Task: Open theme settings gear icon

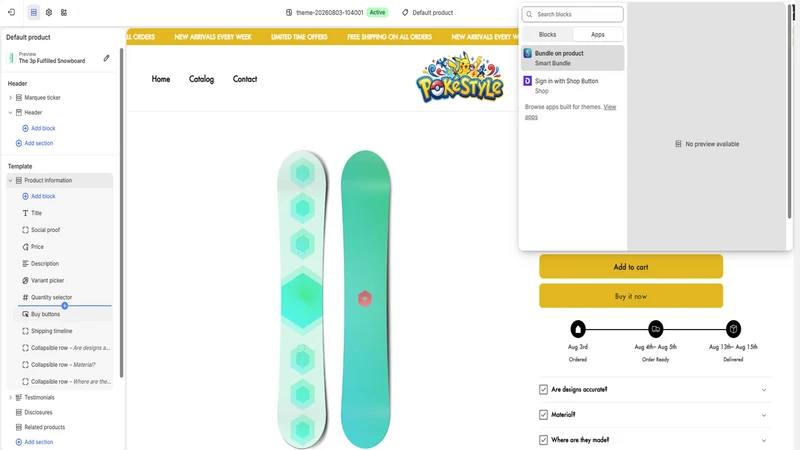Action: (49, 12)
